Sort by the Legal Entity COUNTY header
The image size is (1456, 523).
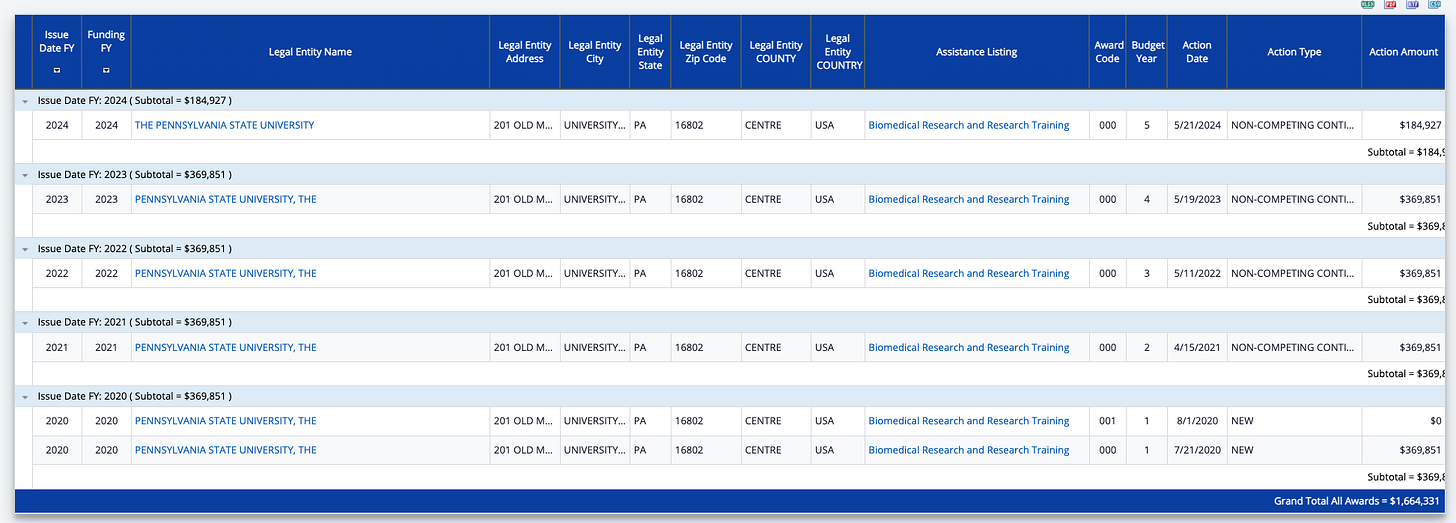pyautogui.click(x=776, y=52)
